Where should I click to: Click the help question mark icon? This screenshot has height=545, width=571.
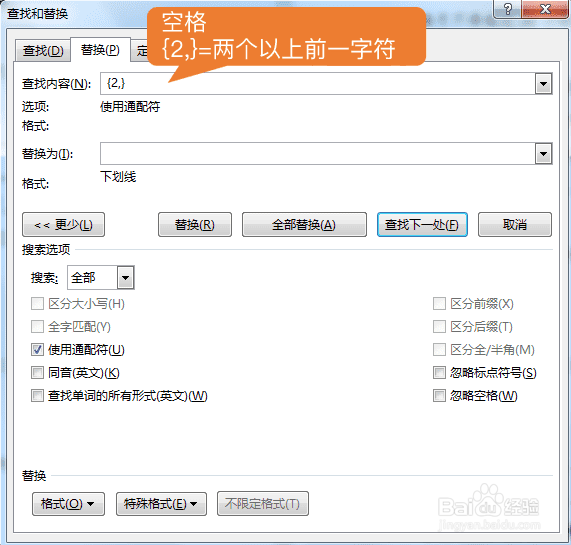coord(507,9)
